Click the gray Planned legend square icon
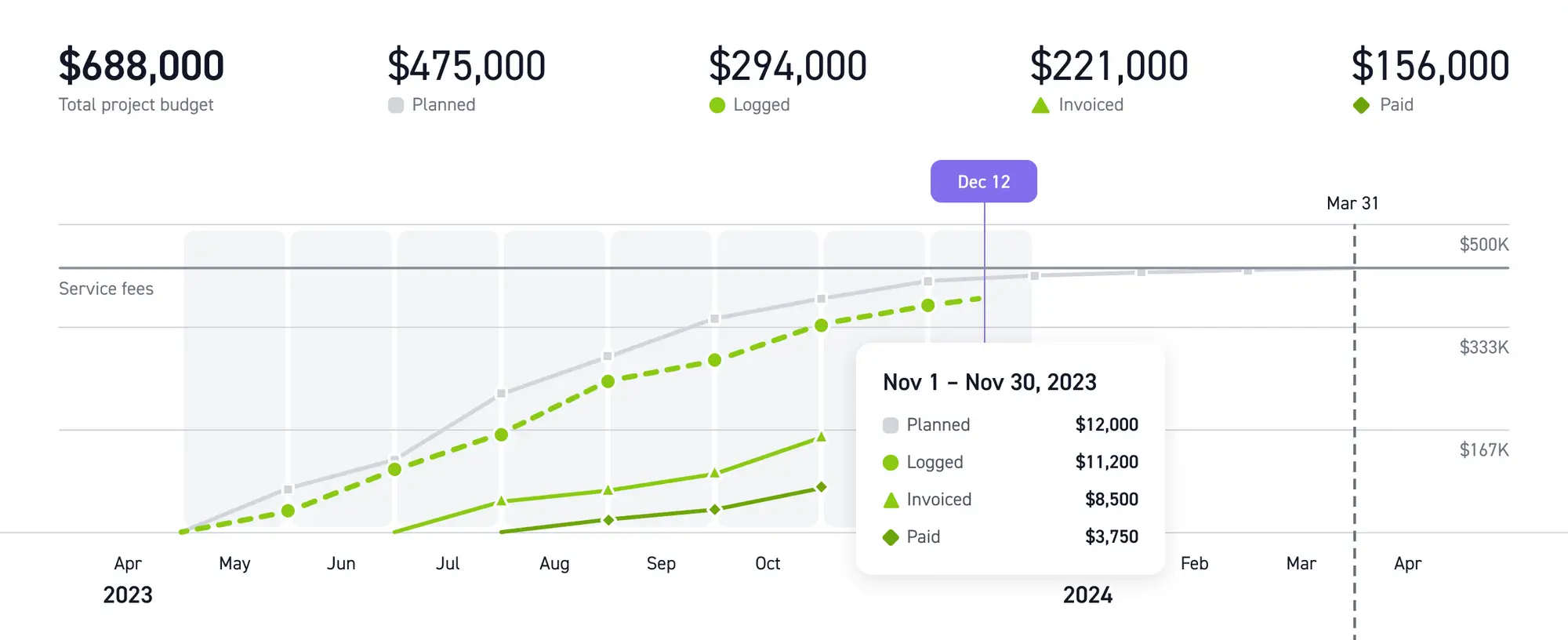 click(396, 105)
